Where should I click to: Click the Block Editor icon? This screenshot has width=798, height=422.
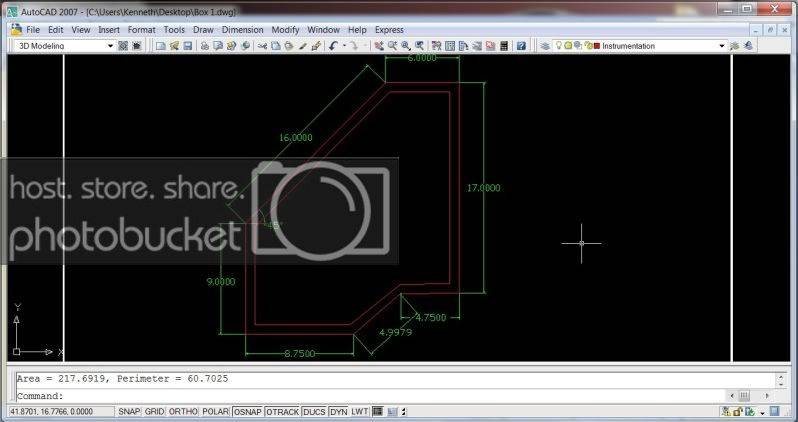point(316,46)
